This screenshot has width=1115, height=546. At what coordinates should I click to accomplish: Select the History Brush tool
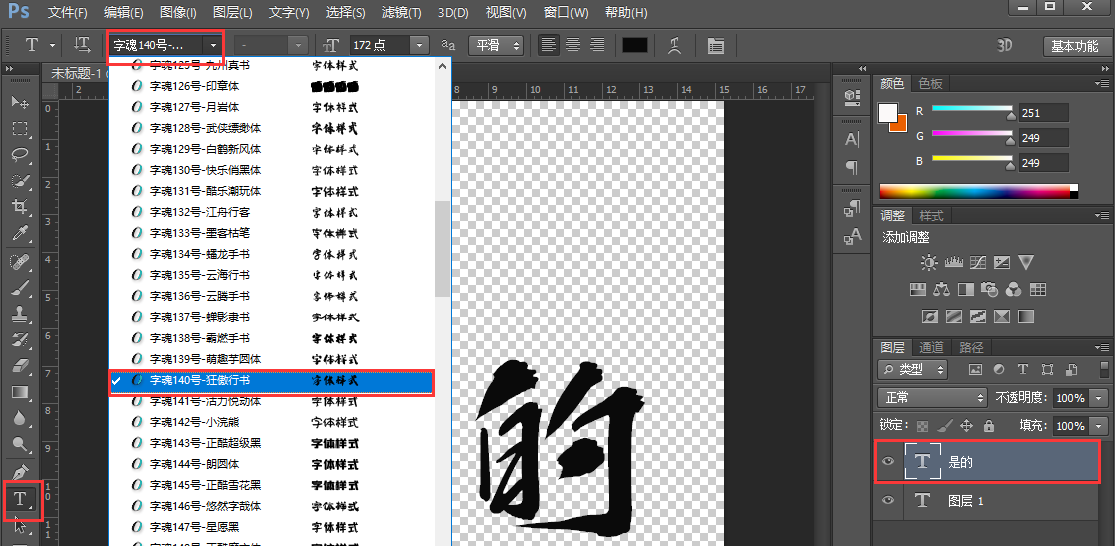pyautogui.click(x=20, y=340)
